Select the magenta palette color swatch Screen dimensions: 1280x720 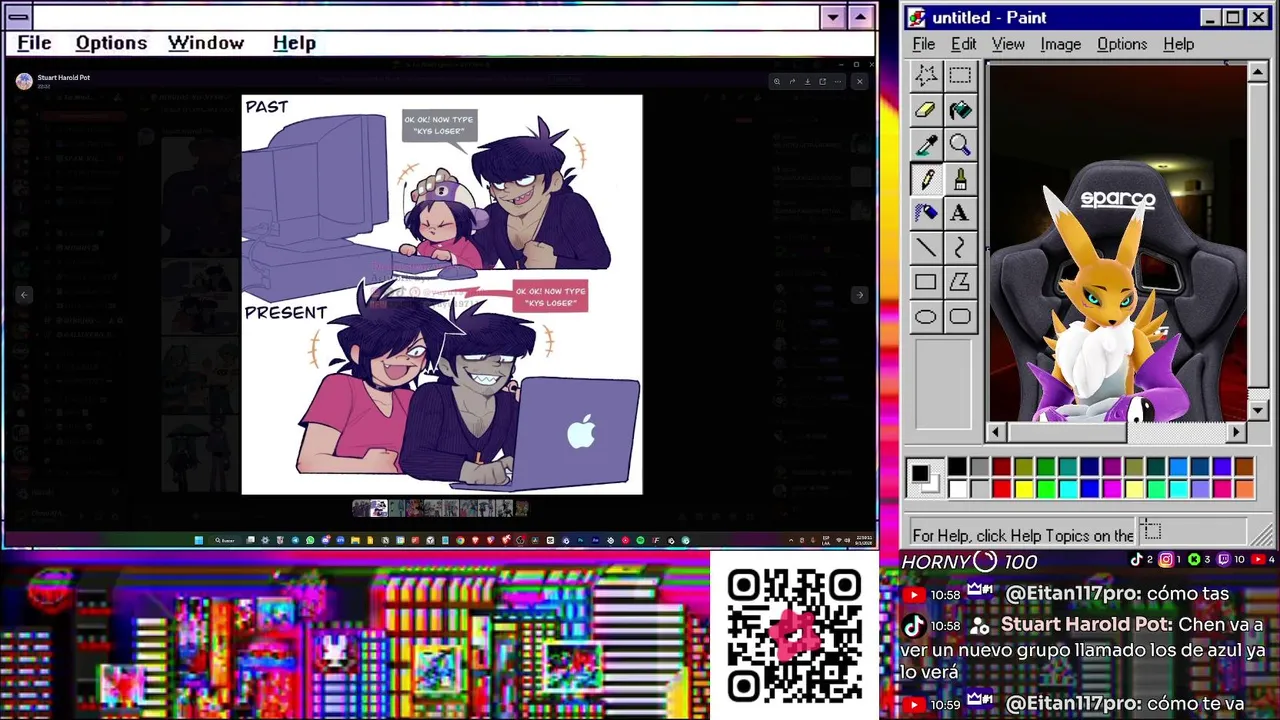click(1112, 488)
